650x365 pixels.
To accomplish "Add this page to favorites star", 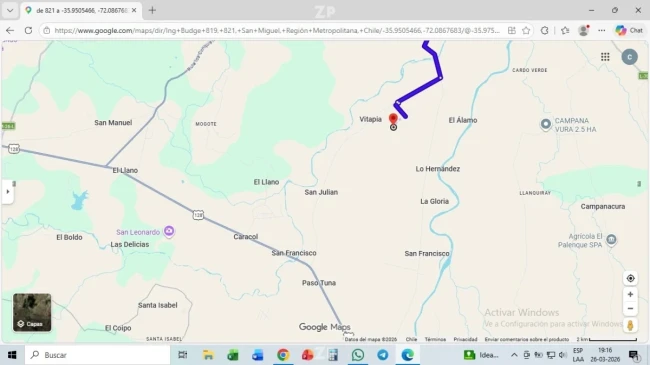I will coord(526,30).
